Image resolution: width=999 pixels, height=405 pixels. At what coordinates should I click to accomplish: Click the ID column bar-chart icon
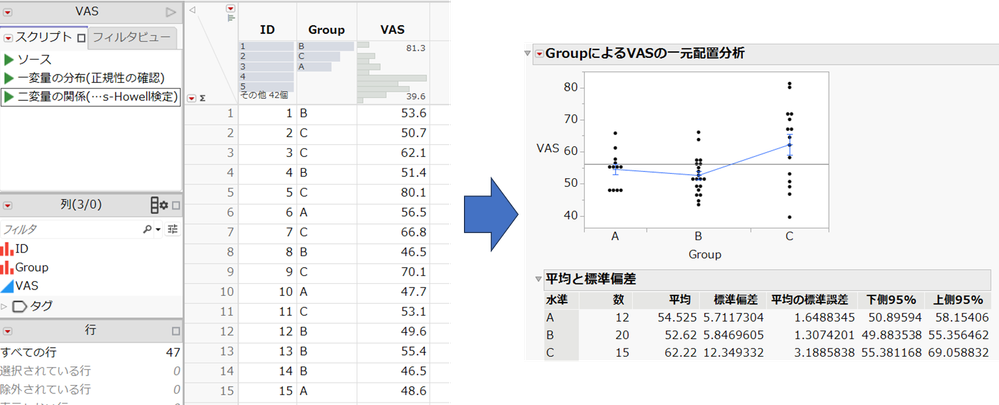click(x=8, y=248)
